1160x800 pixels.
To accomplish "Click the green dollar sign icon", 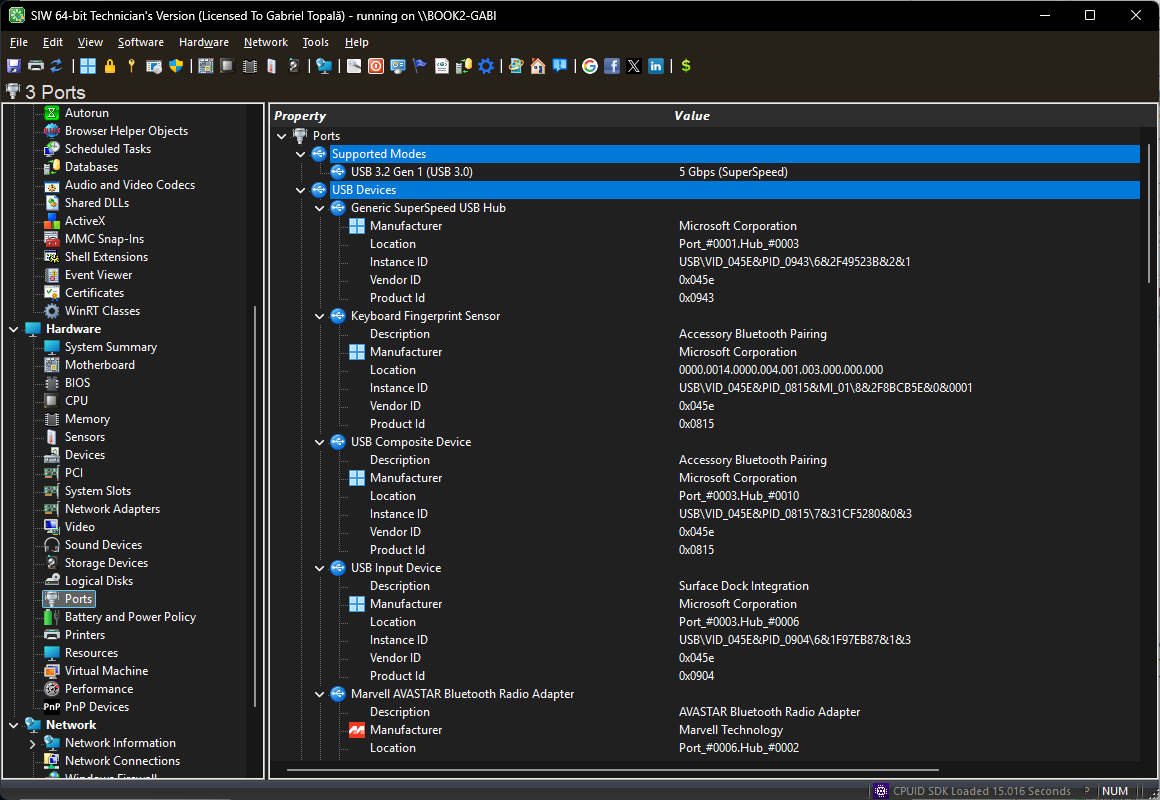I will 686,66.
